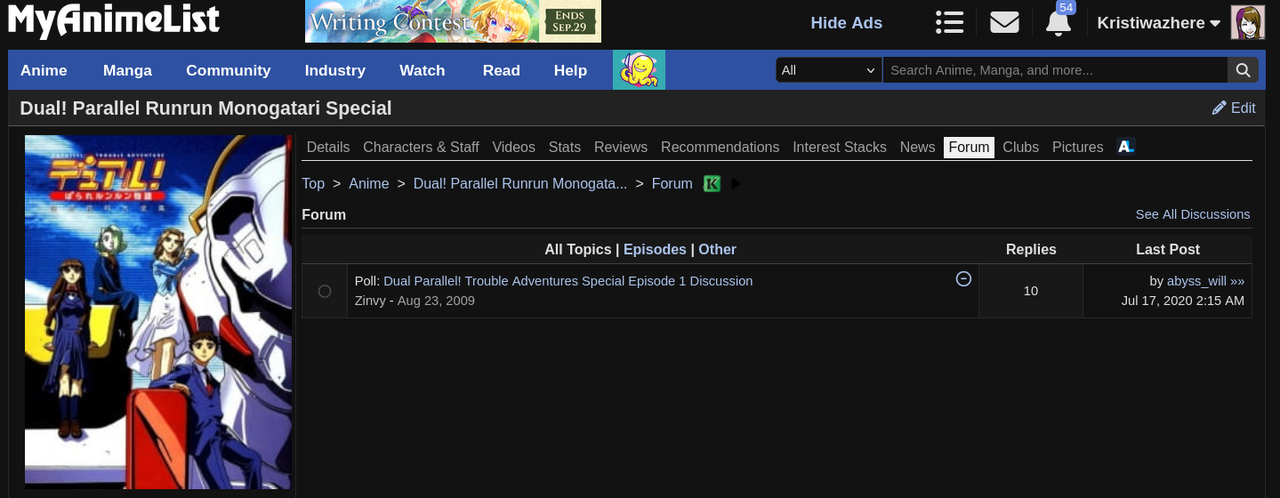Open the list menu icon

(949, 22)
